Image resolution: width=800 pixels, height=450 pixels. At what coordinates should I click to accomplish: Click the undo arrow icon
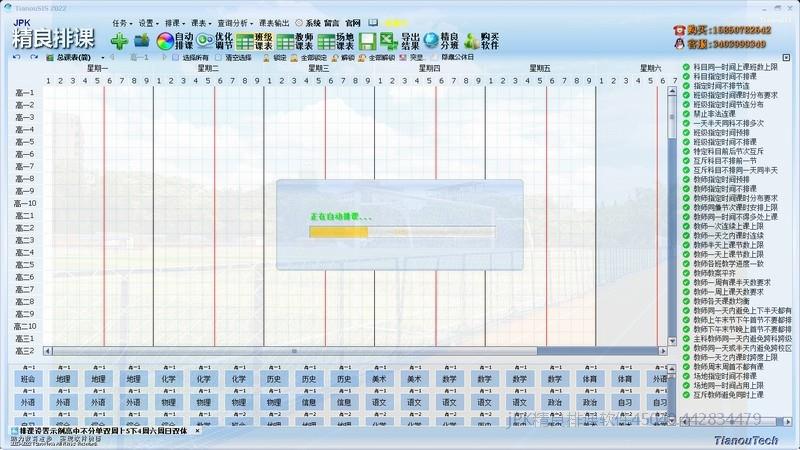click(x=17, y=57)
